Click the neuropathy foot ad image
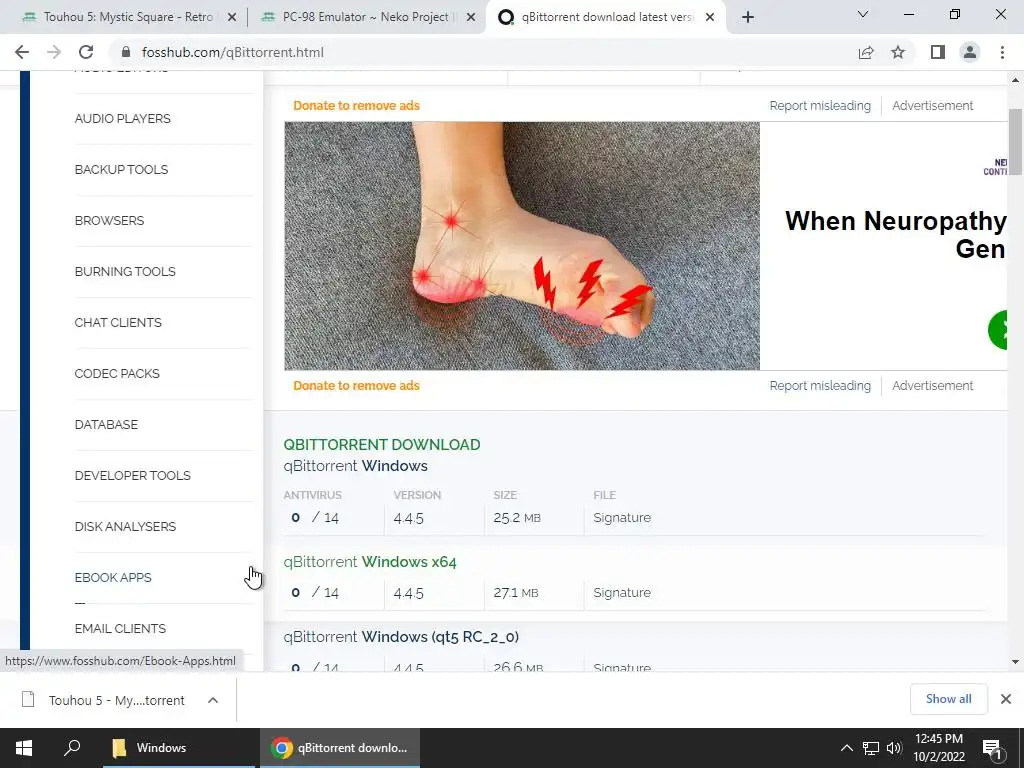This screenshot has height=768, width=1024. pyautogui.click(x=522, y=246)
